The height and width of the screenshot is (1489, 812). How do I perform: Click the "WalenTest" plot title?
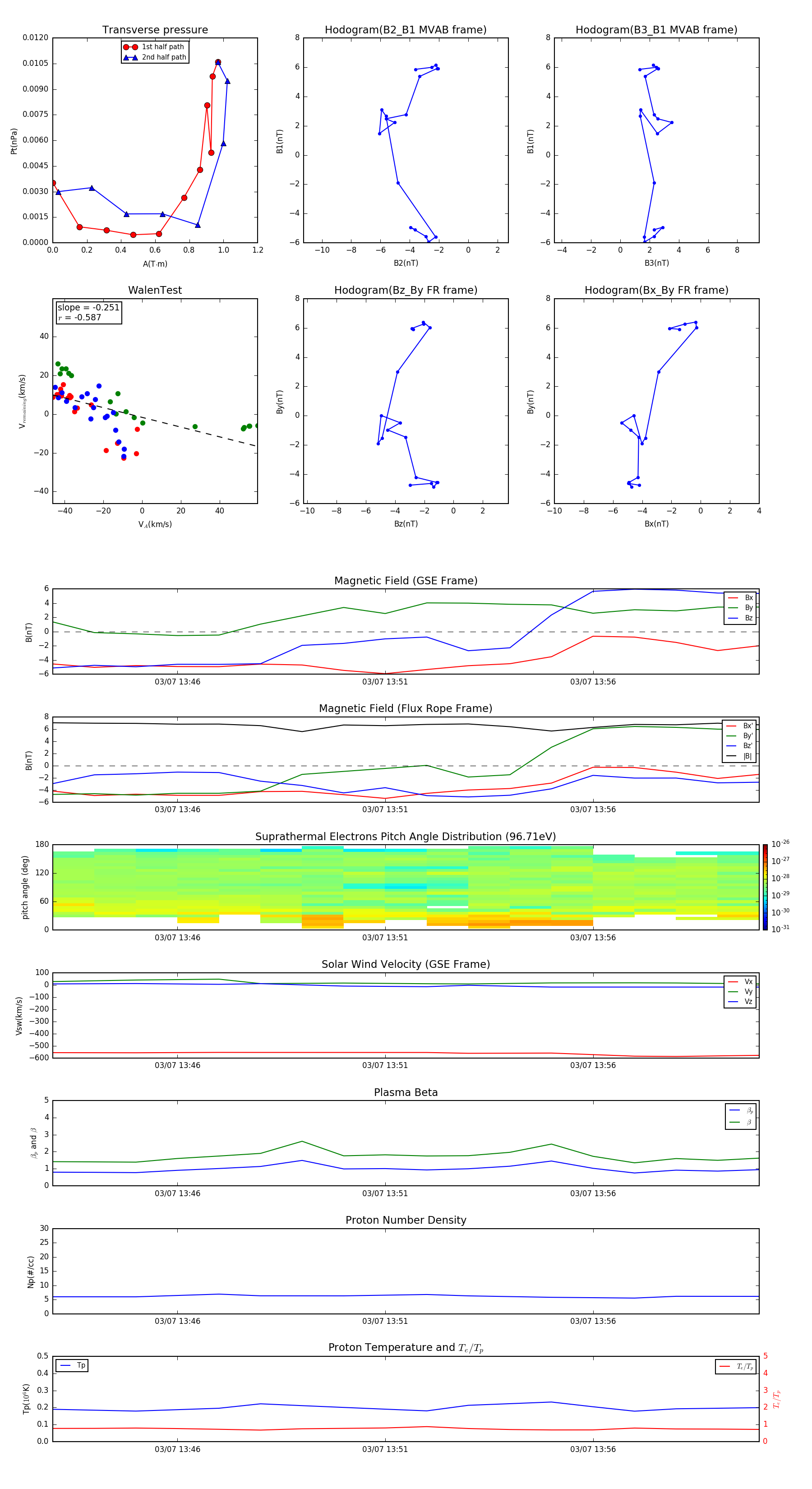click(155, 290)
